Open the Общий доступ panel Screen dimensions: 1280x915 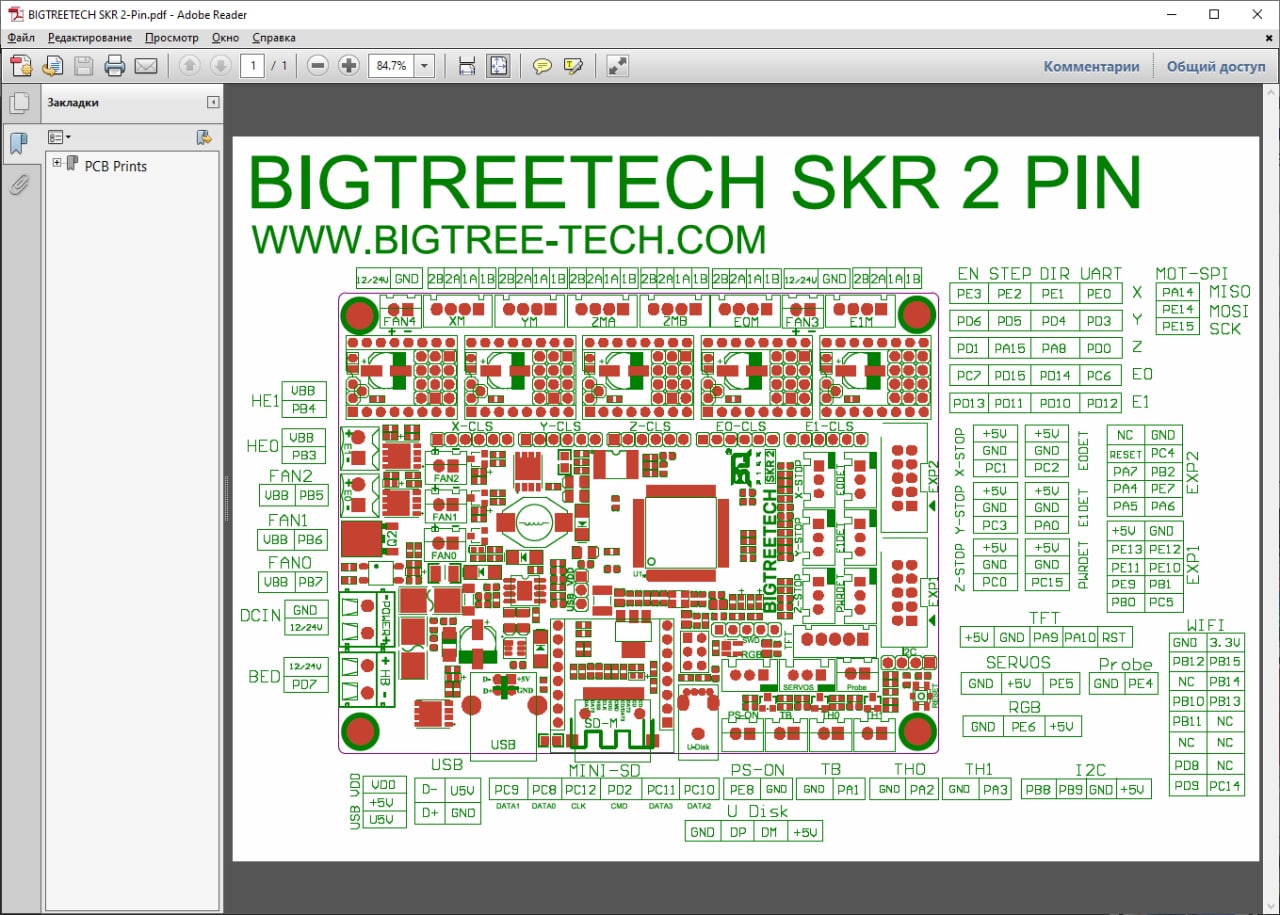tap(1216, 66)
